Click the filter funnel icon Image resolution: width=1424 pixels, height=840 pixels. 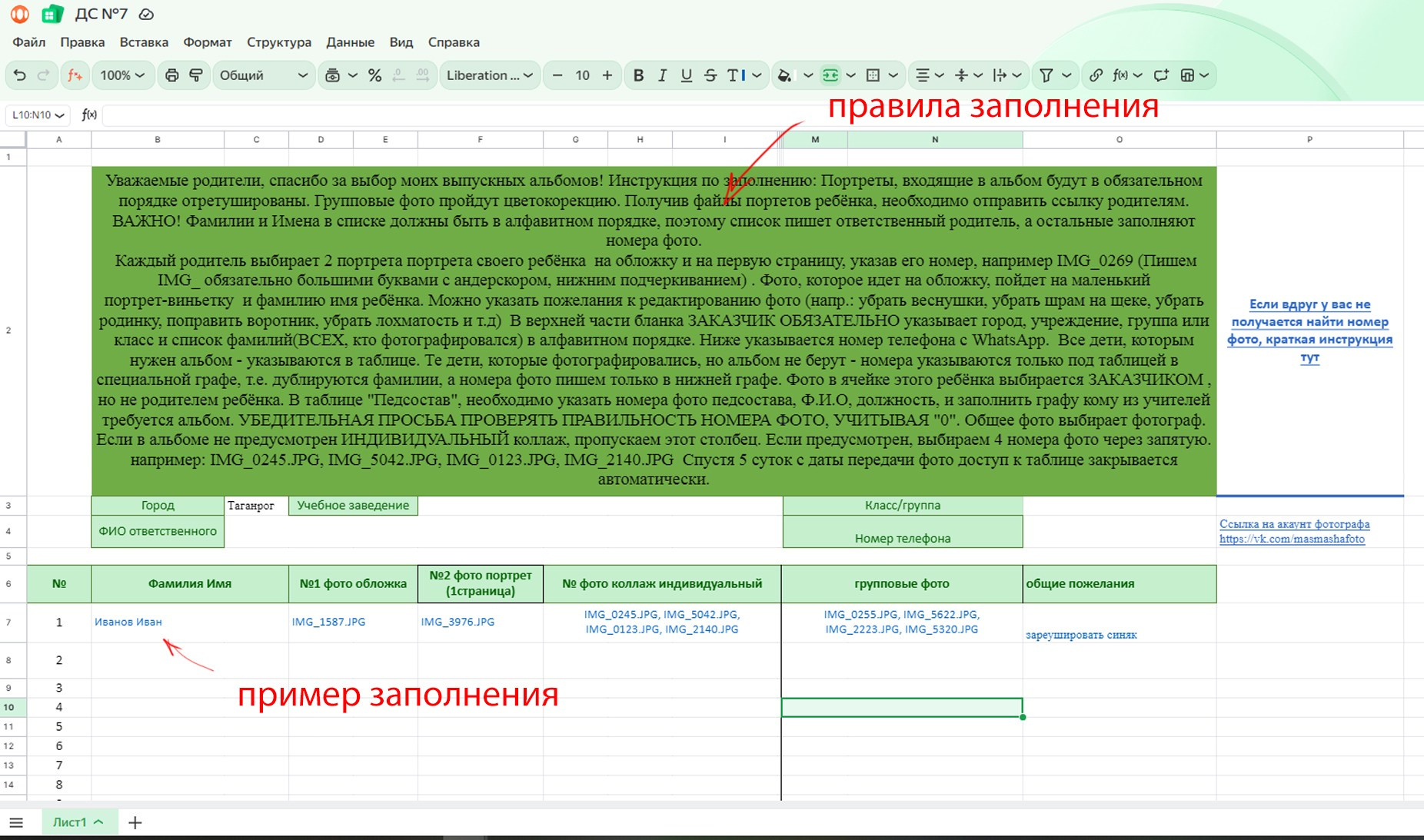click(1046, 75)
